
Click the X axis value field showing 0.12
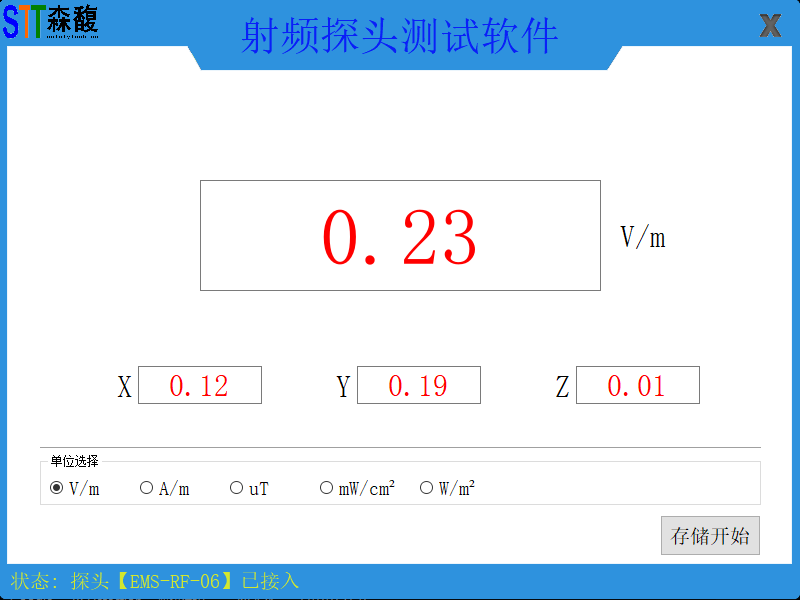[x=200, y=385]
